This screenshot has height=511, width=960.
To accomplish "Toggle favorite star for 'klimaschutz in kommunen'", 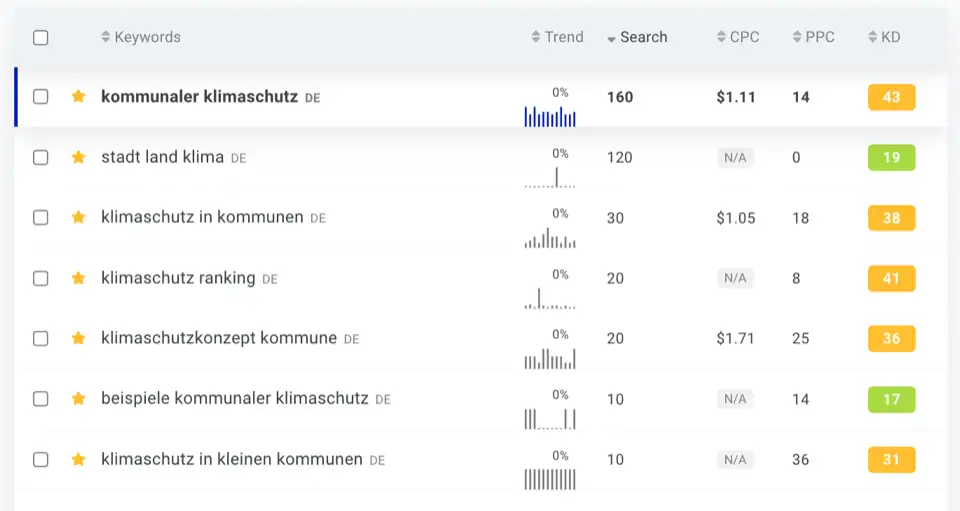I will pyautogui.click(x=78, y=217).
